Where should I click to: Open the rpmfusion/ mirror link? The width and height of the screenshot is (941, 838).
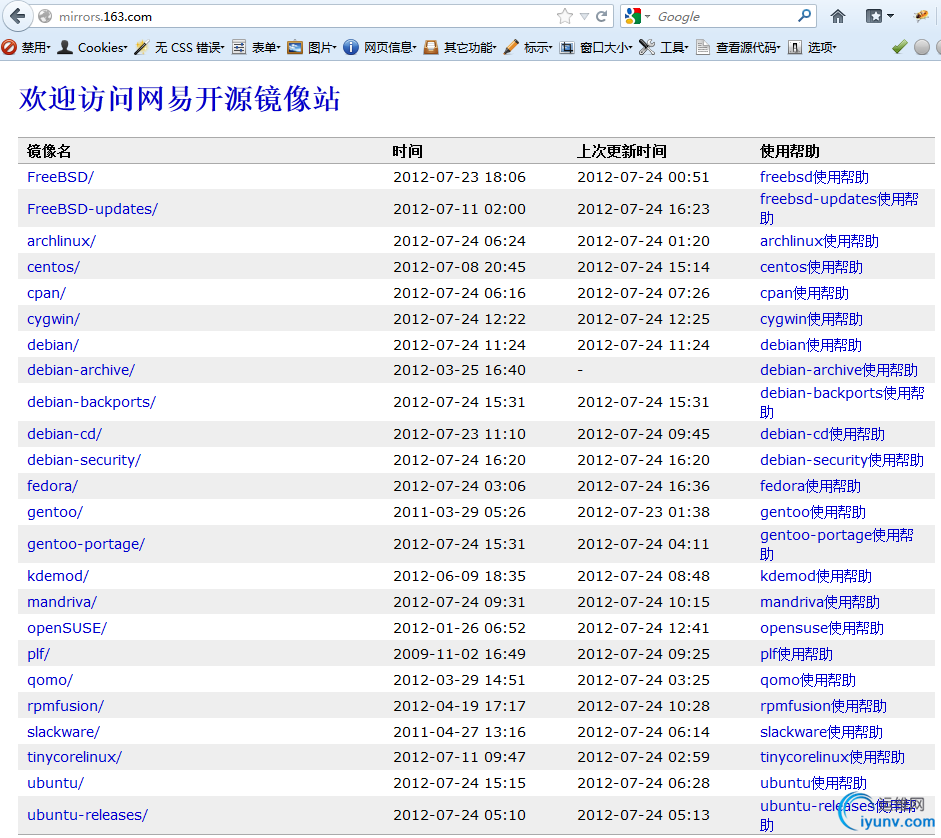pyautogui.click(x=65, y=707)
